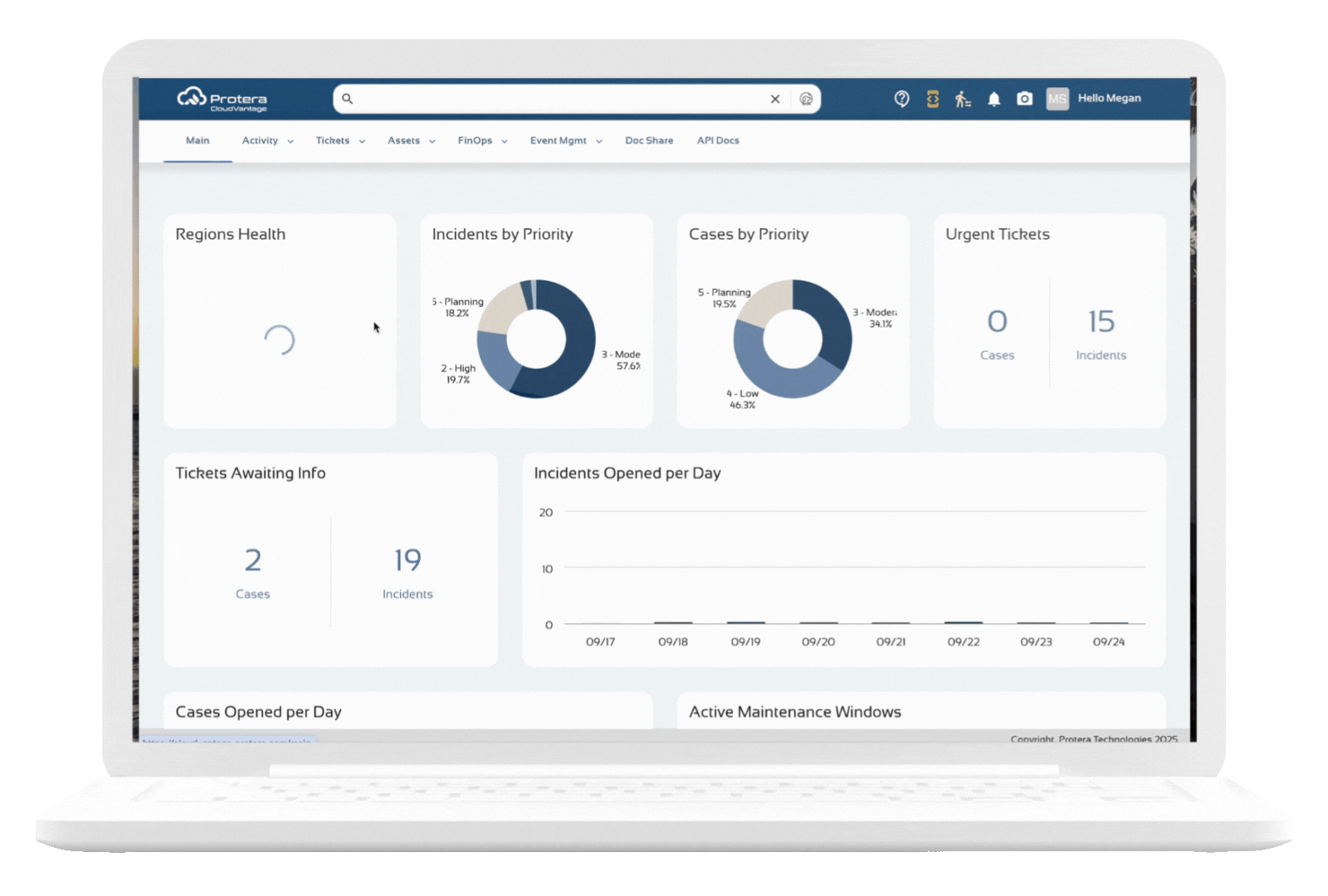Open the AI assistant icon in search bar
Viewport: 1328px width, 896px height.
point(806,99)
